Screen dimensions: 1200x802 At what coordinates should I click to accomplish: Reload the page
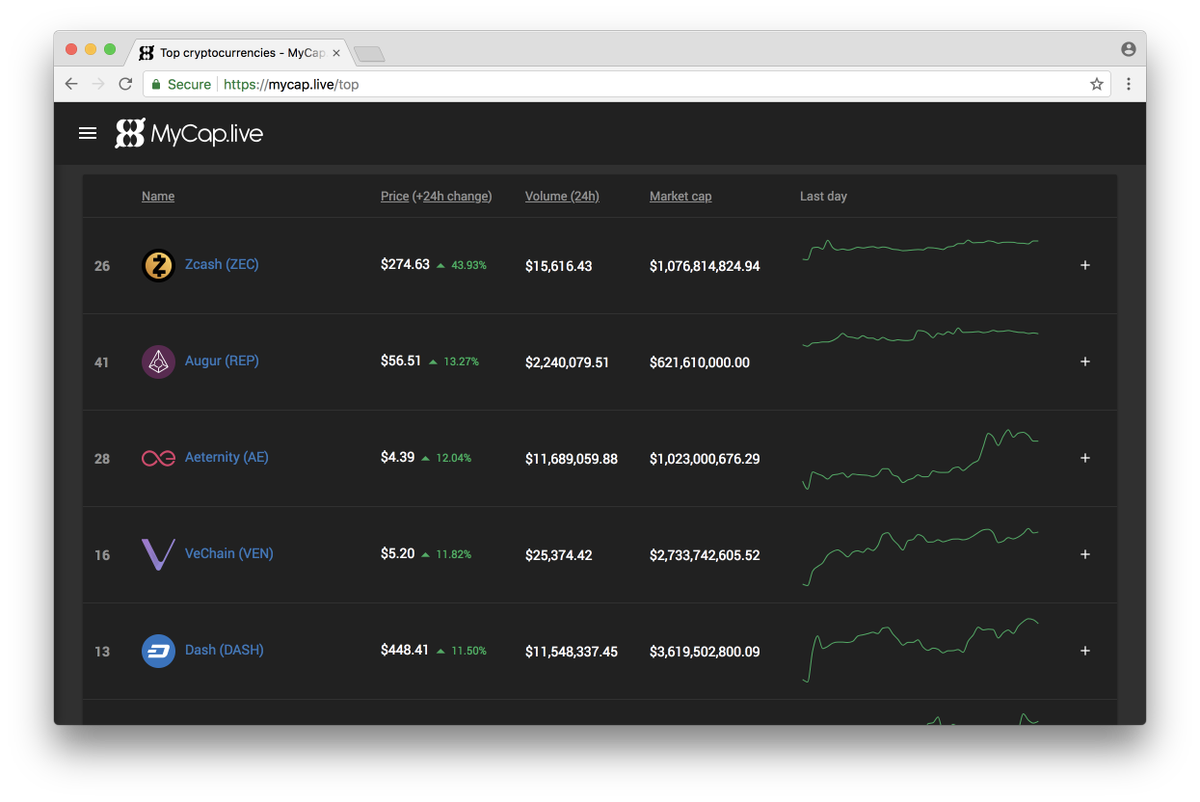[x=125, y=84]
